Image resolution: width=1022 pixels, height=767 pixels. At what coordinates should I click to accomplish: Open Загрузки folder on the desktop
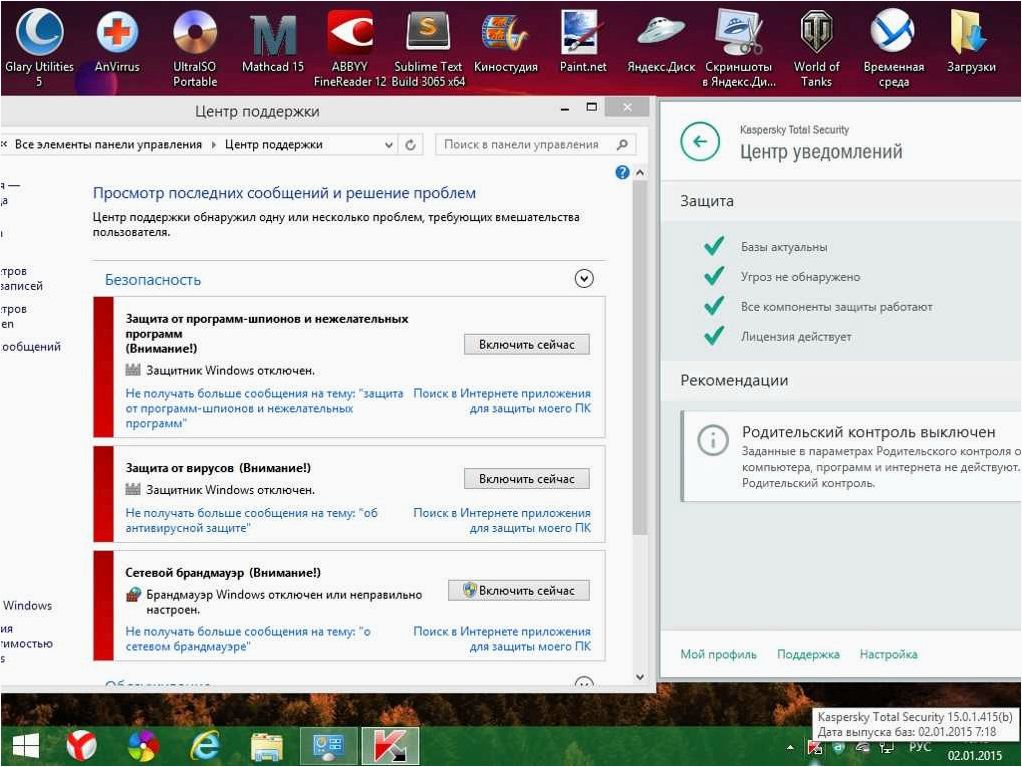(x=971, y=40)
